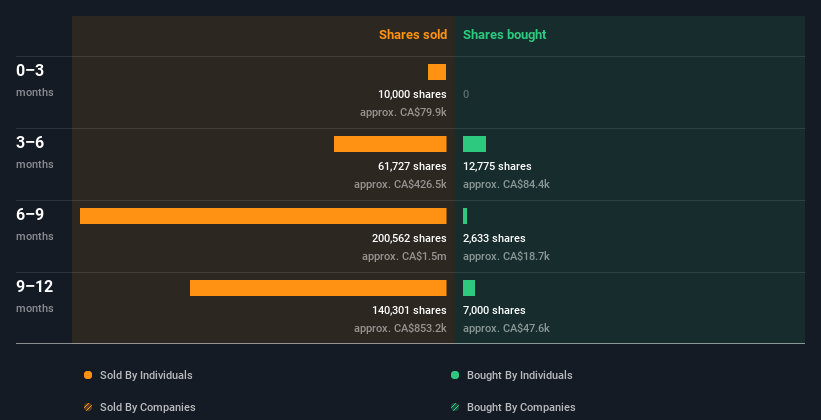
Task: Click the 6–9 months row label
Action: click(35, 224)
